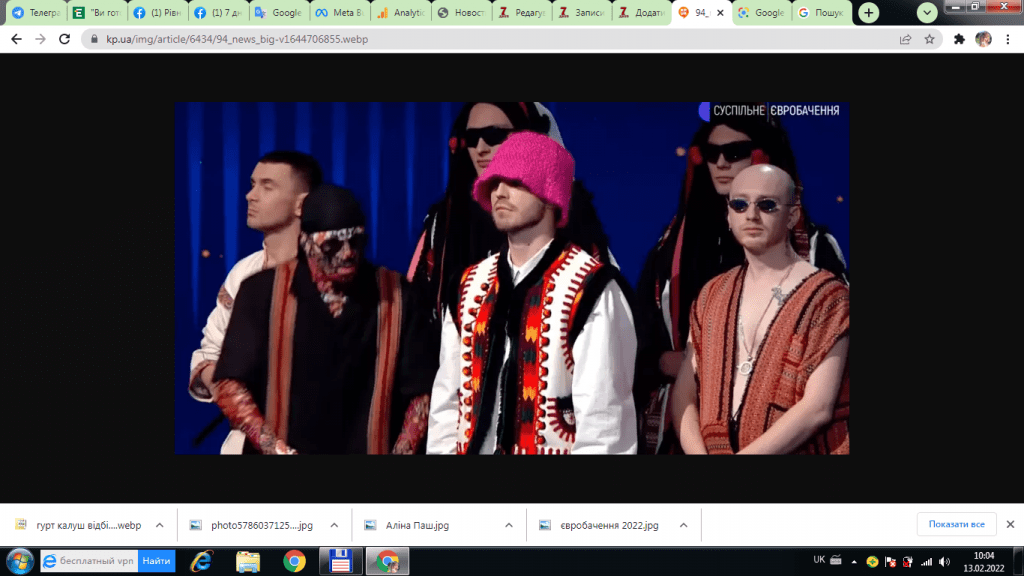The image size is (1024, 576).
Task: Click the Найти search button in taskbar
Action: coord(156,561)
